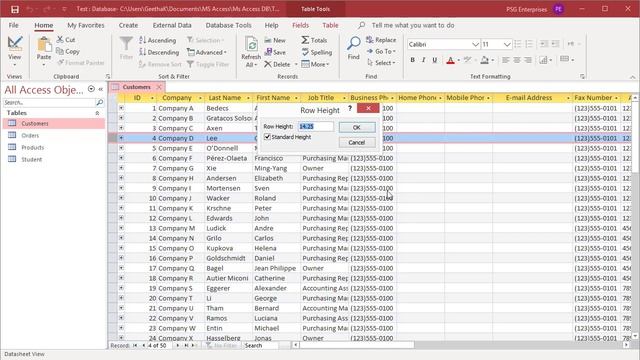Open the All Access Objects pane menu arrow

91,89
